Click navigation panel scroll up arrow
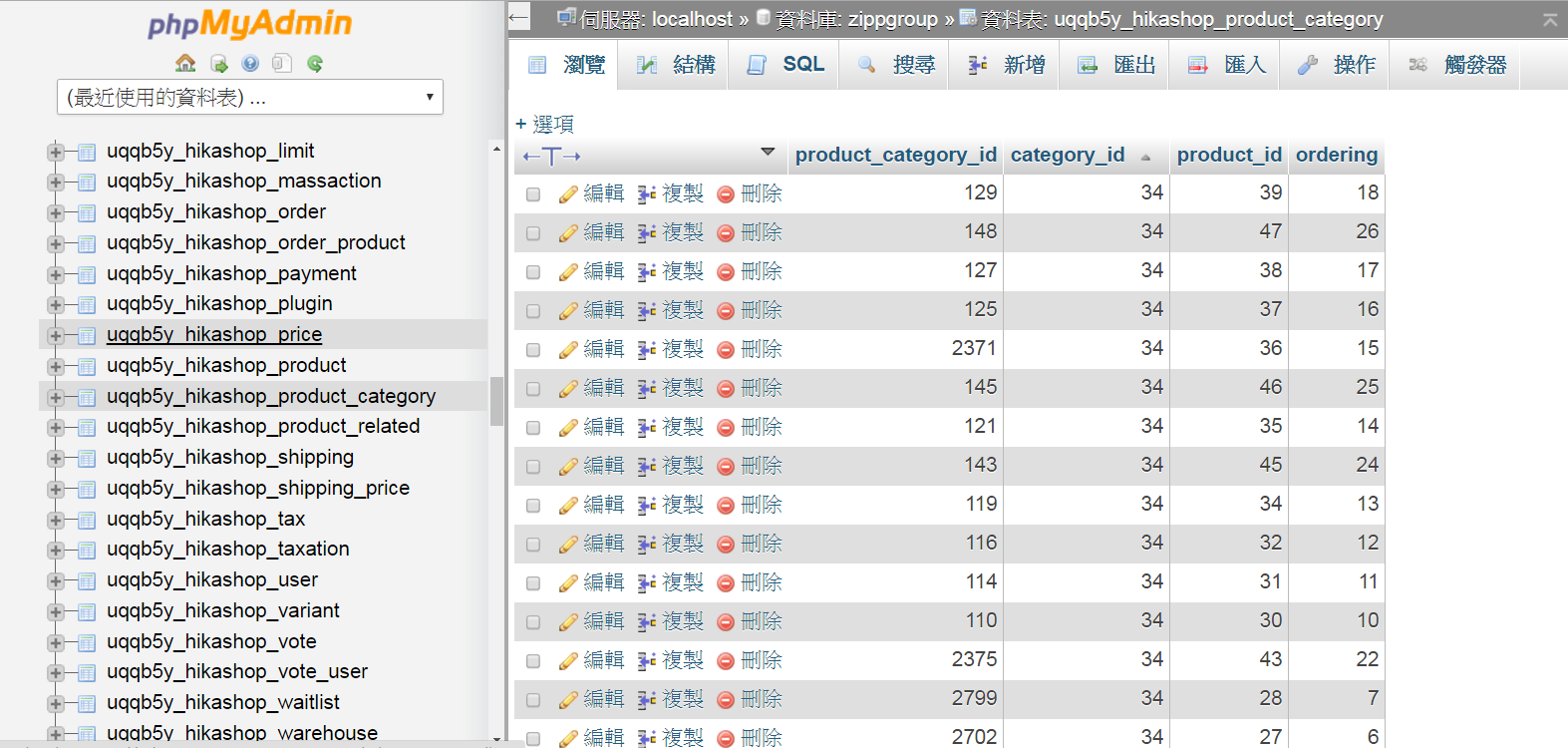Screen dimensions: 1568x748 496,150
